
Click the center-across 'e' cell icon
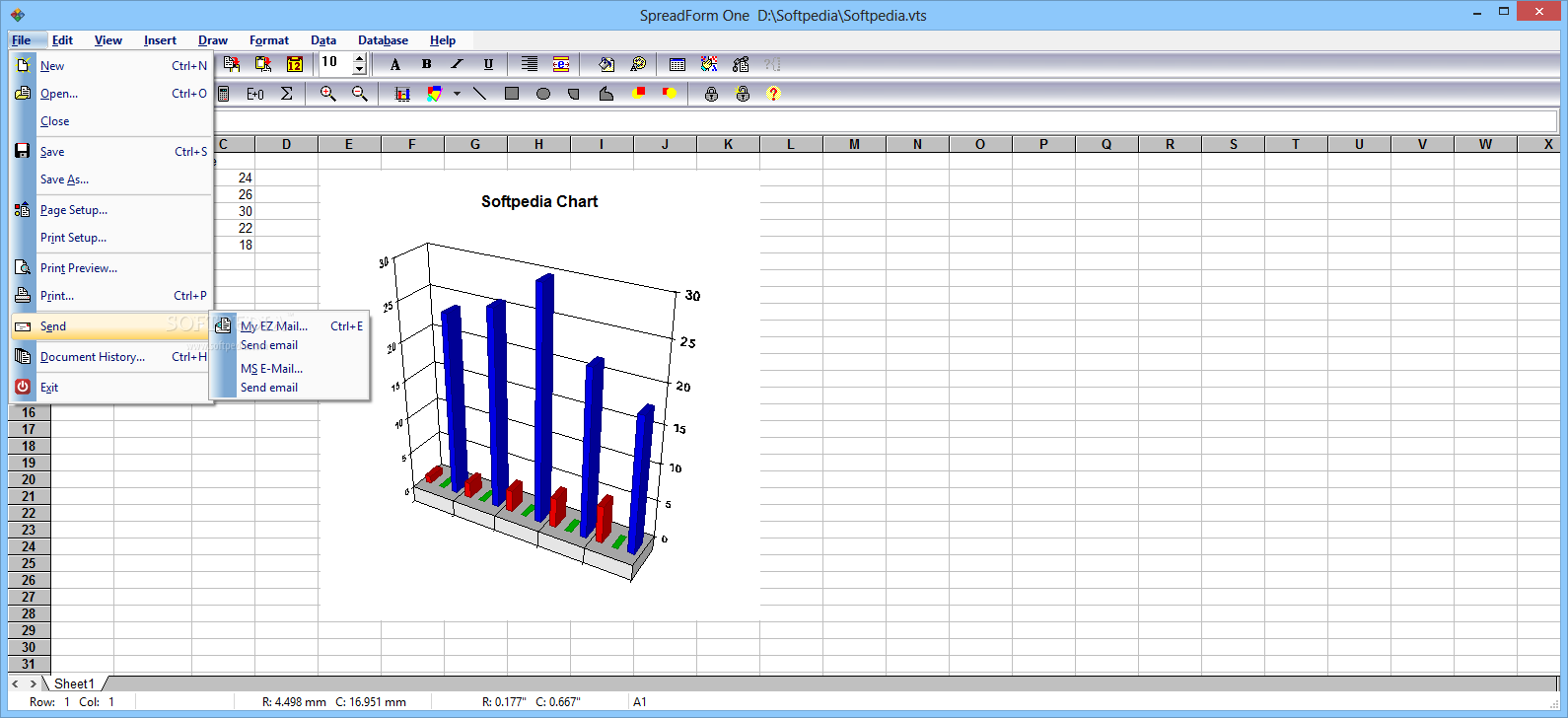tap(561, 64)
